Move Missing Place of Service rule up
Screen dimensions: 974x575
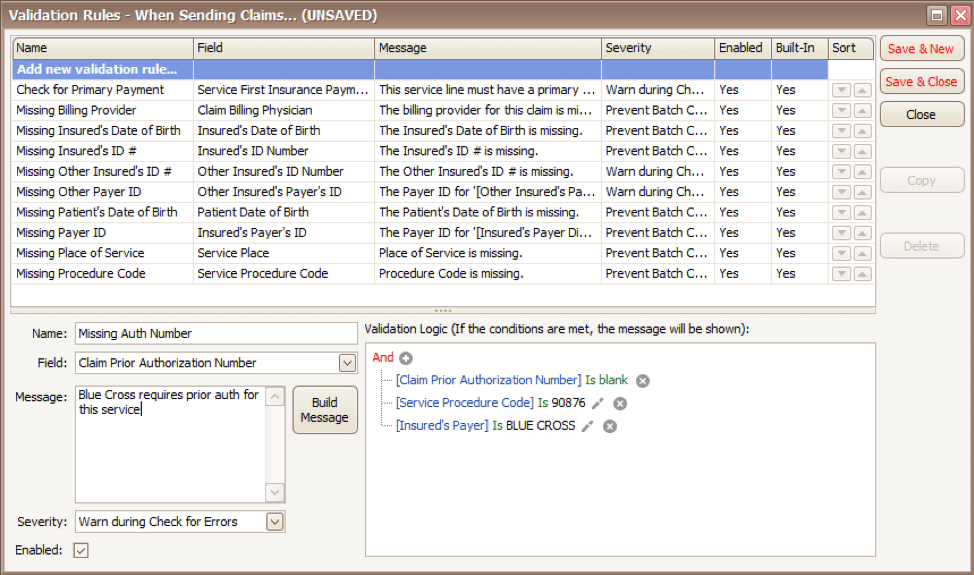point(862,253)
